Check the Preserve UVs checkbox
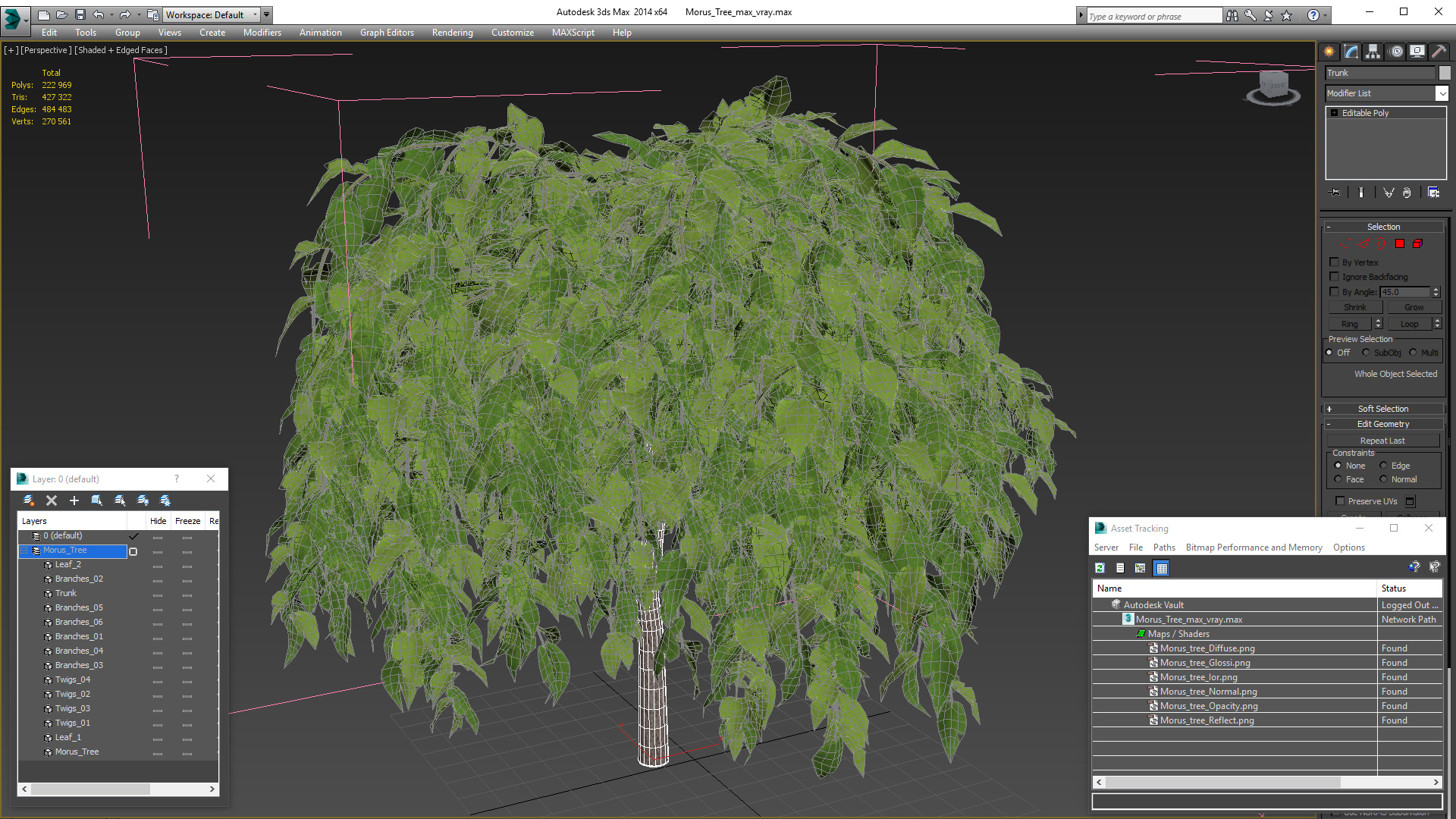This screenshot has width=1456, height=819. tap(1340, 501)
